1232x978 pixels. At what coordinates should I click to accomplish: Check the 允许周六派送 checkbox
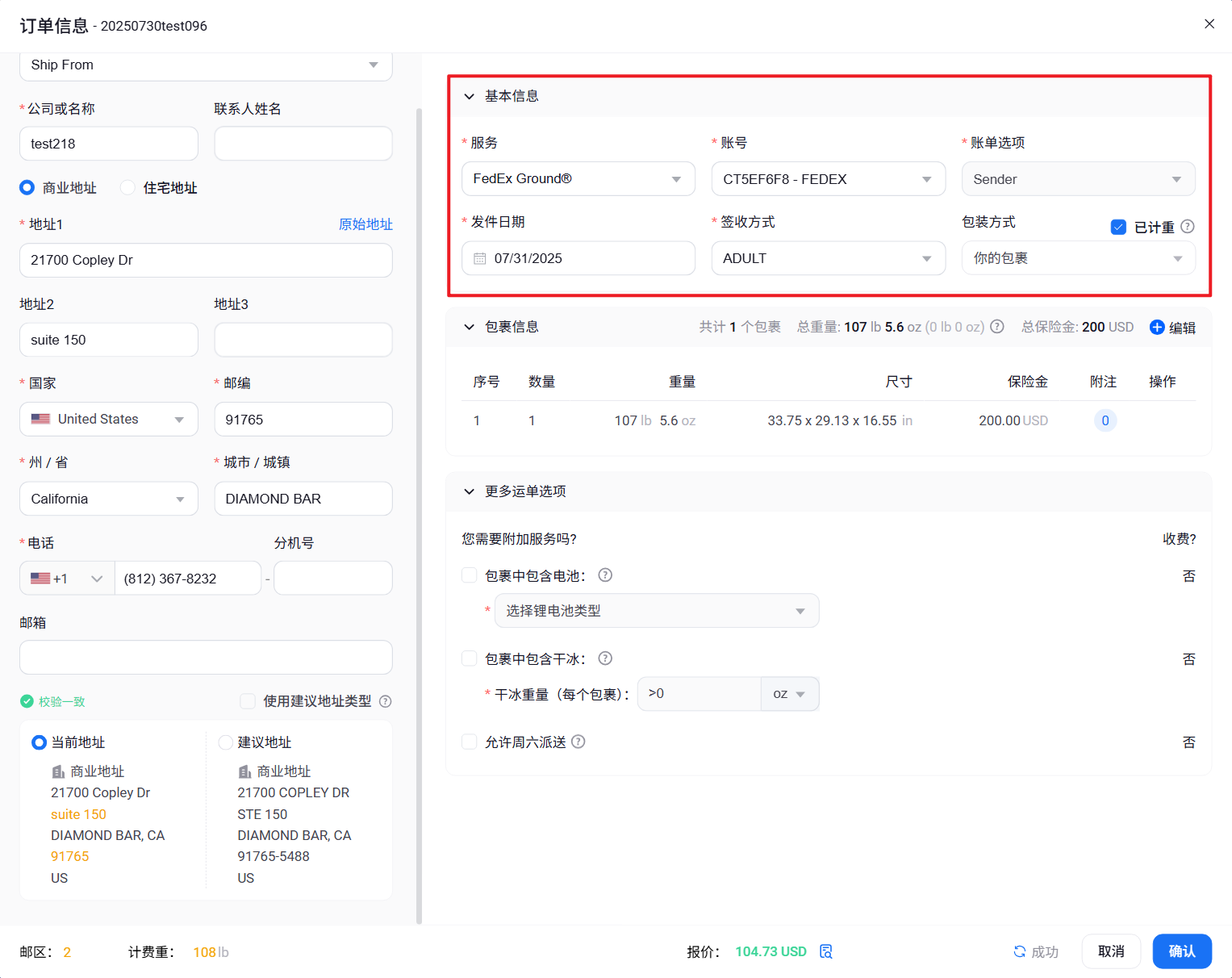(469, 742)
